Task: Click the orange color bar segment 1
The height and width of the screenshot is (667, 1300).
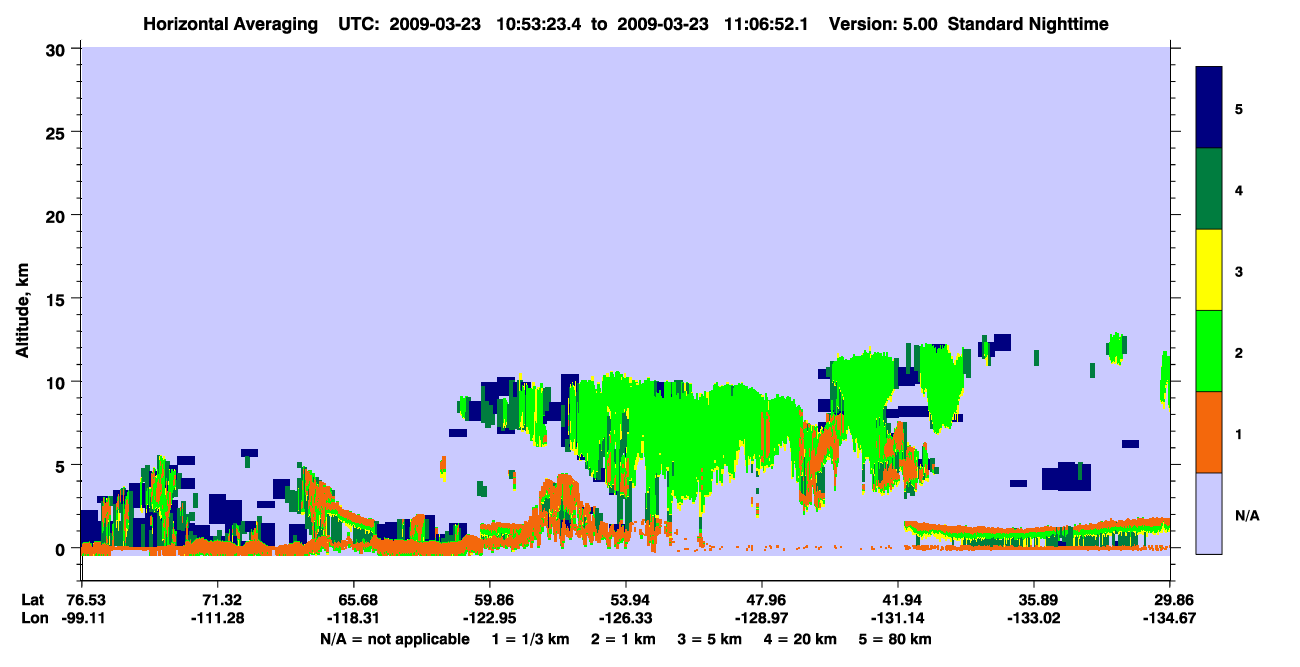Action: (1209, 432)
